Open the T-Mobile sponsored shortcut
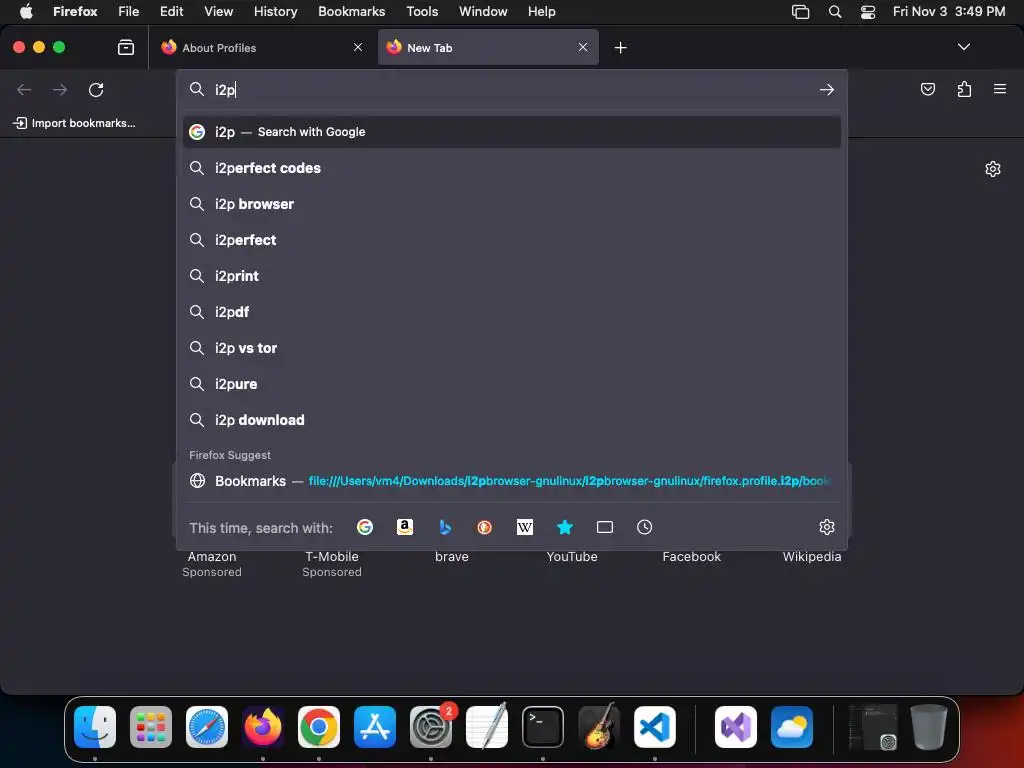 click(332, 564)
